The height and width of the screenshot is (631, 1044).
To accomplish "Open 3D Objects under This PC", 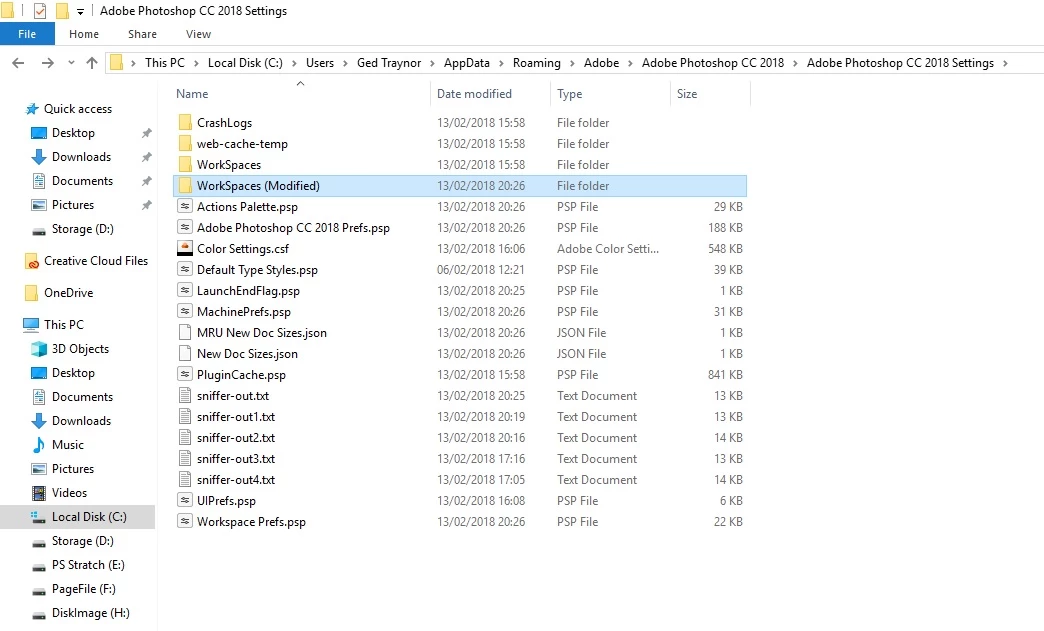I will (80, 349).
